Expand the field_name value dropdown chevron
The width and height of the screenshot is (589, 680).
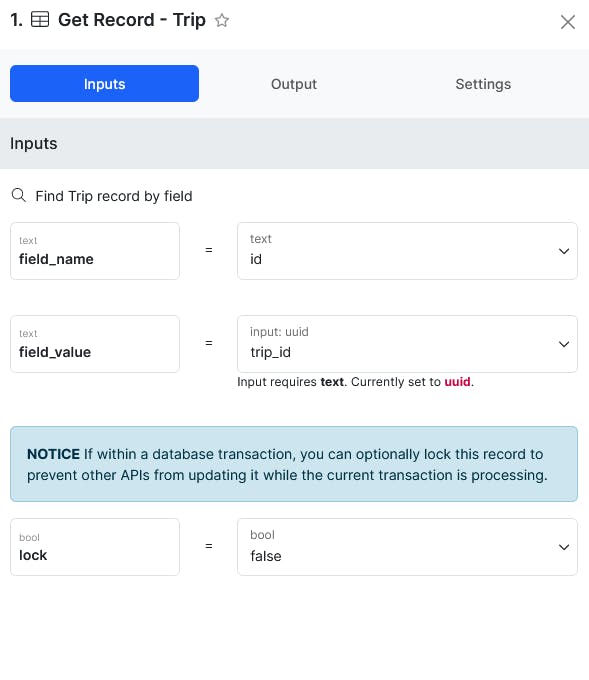pos(563,251)
